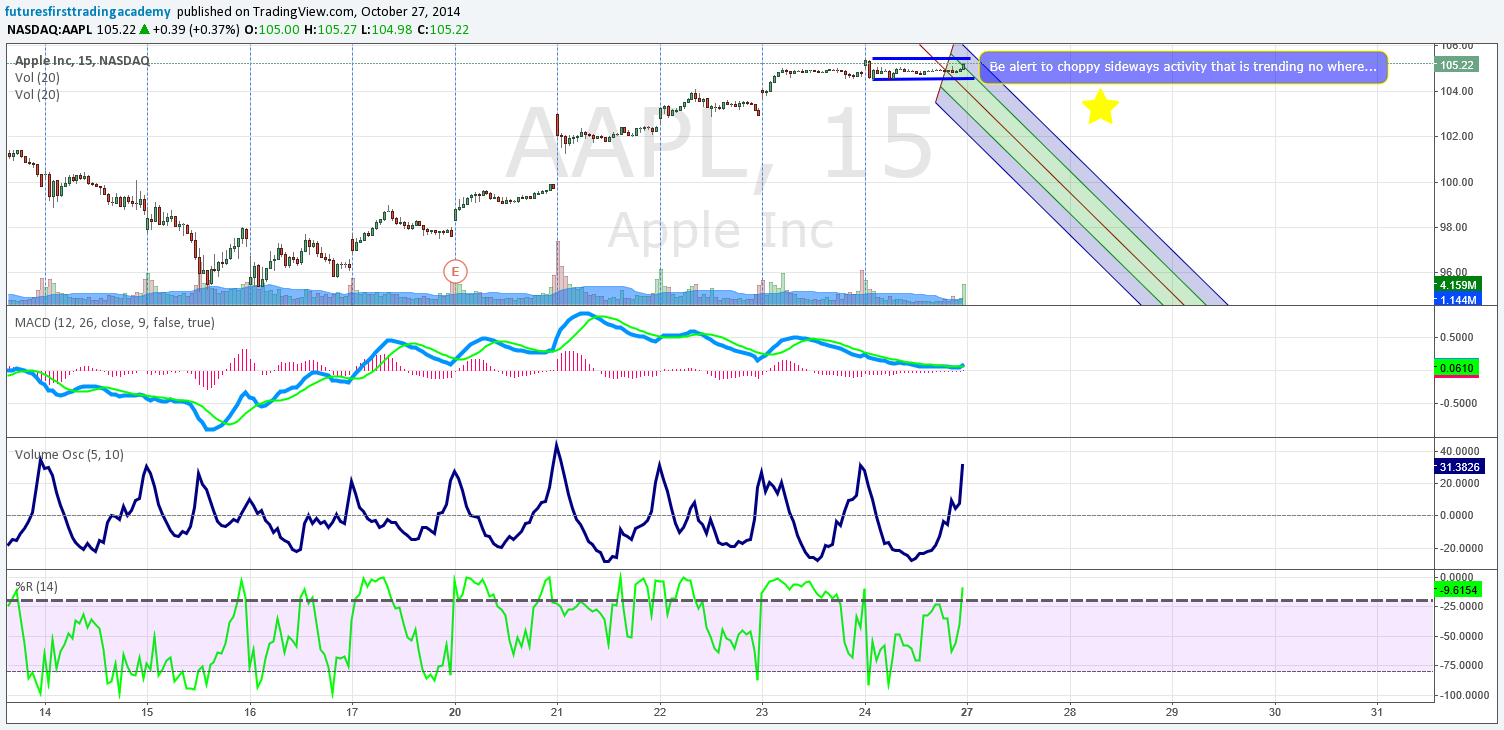Click the 105.22 current price label
Image resolution: width=1504 pixels, height=730 pixels.
tap(1455, 65)
